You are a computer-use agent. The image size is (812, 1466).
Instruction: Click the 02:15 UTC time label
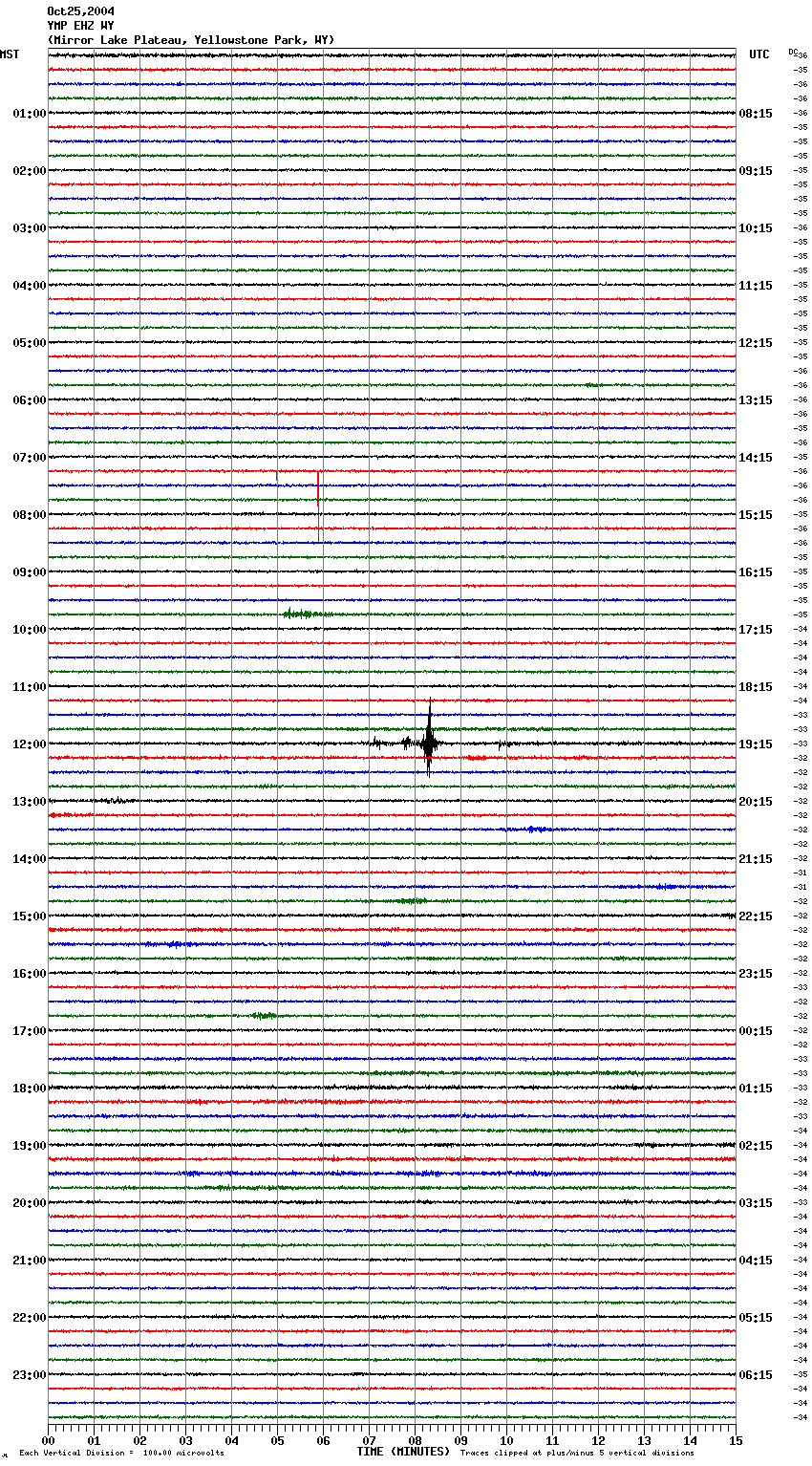[x=756, y=1146]
